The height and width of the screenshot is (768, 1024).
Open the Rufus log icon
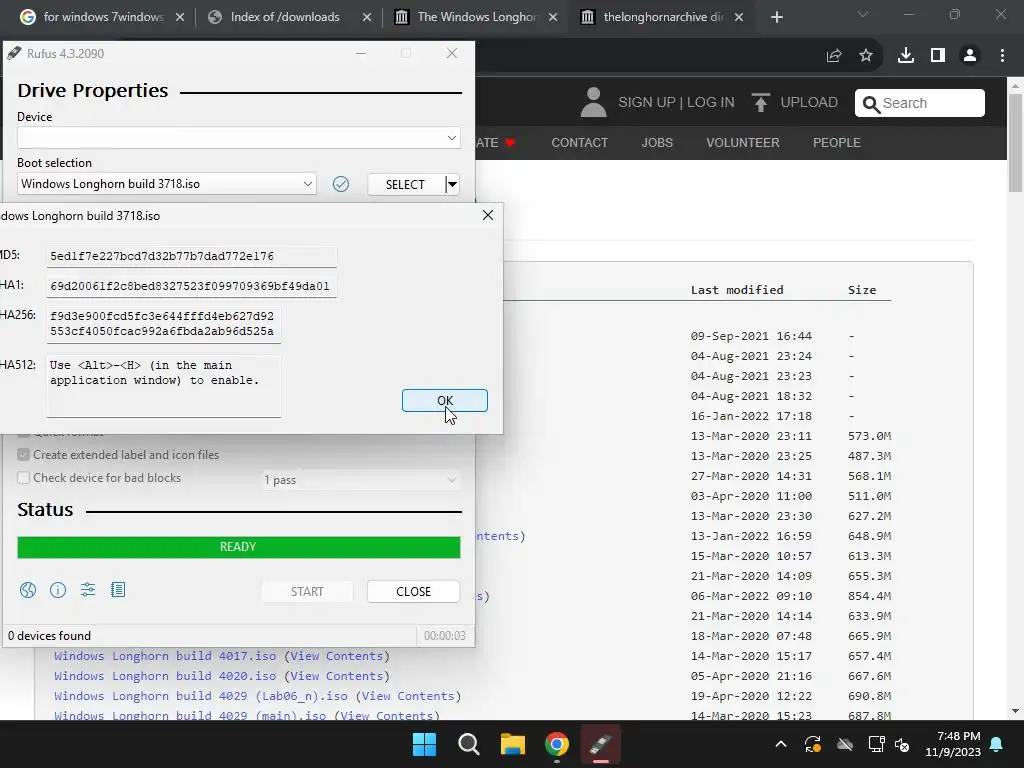tap(118, 590)
